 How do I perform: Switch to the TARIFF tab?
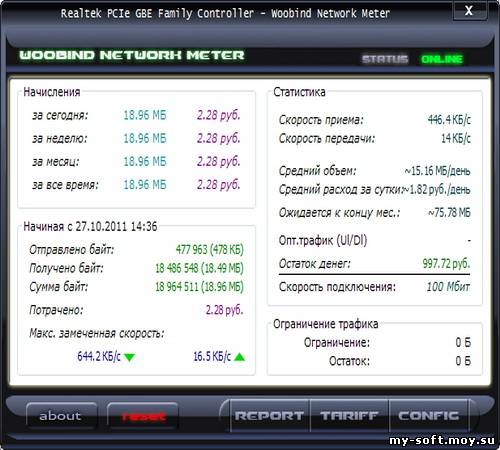click(x=349, y=416)
